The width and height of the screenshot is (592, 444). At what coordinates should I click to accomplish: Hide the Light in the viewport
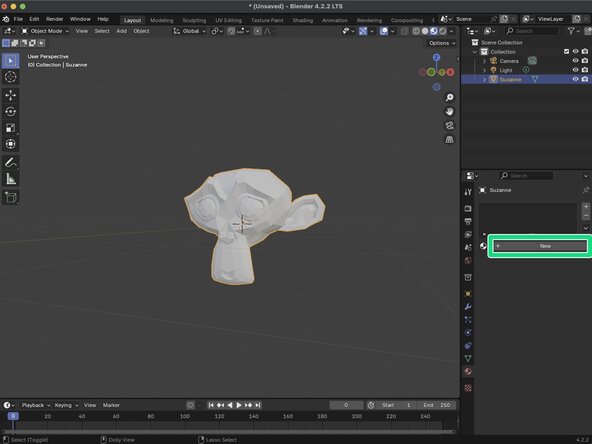click(x=575, y=70)
